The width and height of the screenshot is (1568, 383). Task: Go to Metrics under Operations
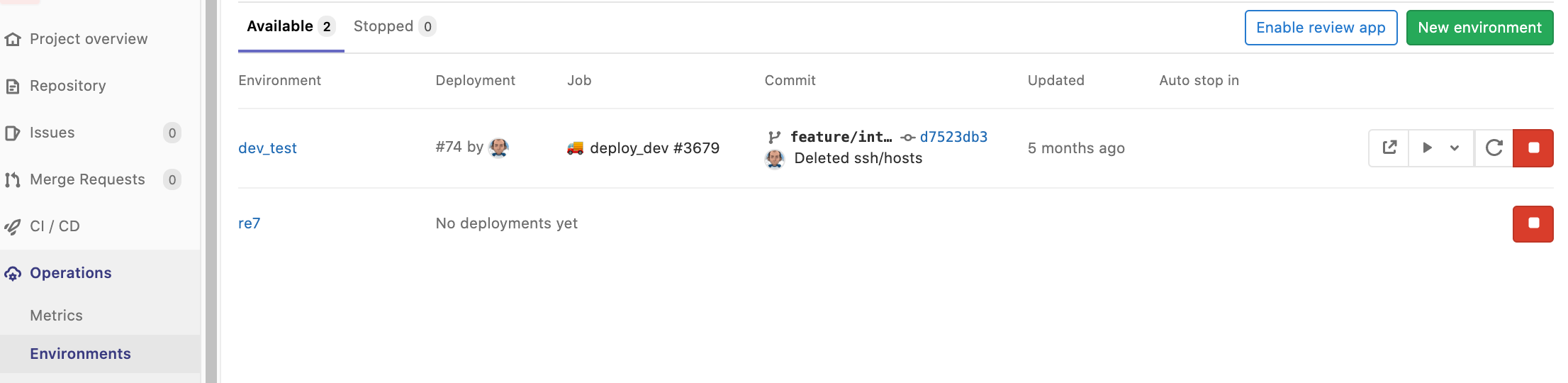(x=56, y=316)
